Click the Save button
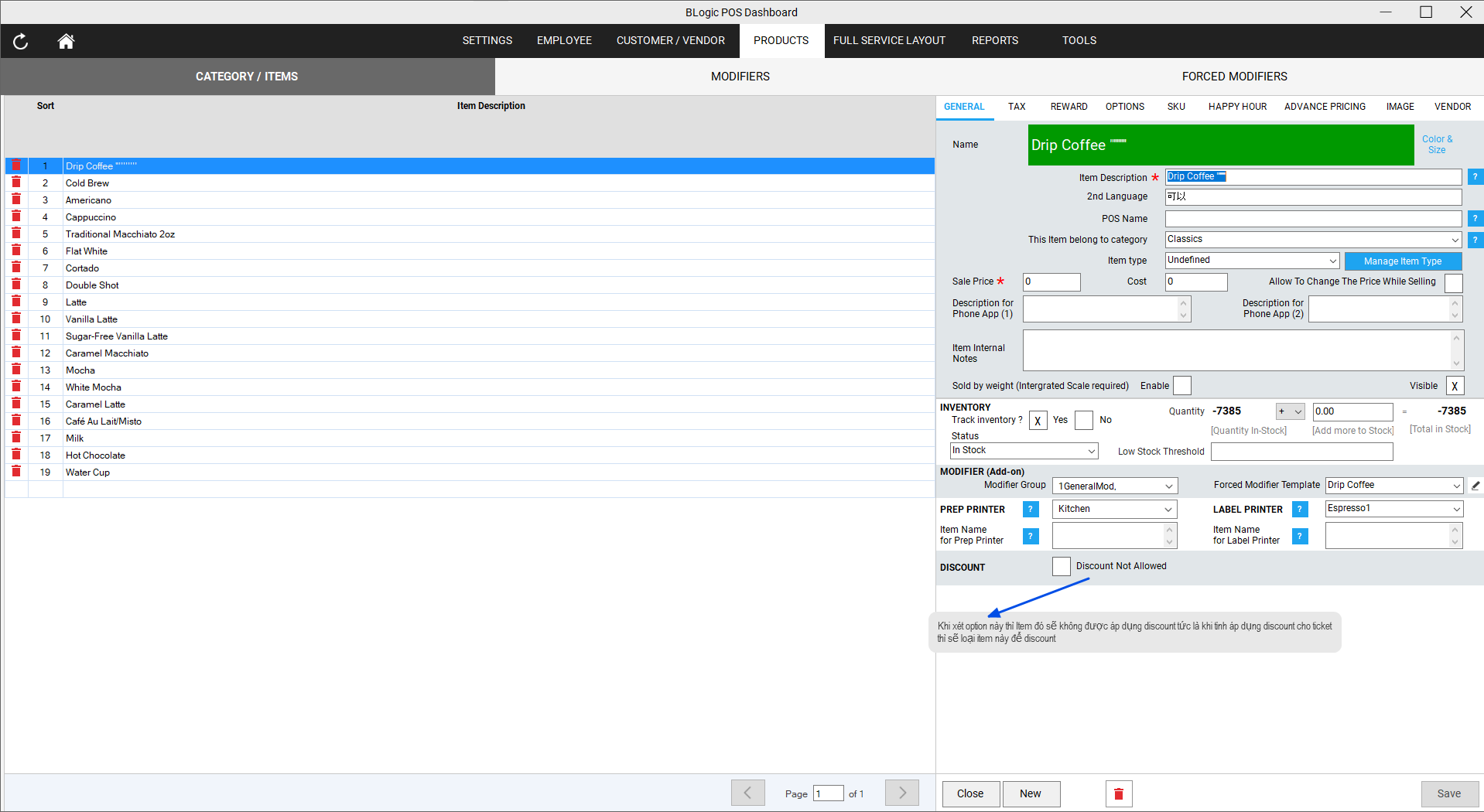The height and width of the screenshot is (812, 1484). (x=1448, y=793)
